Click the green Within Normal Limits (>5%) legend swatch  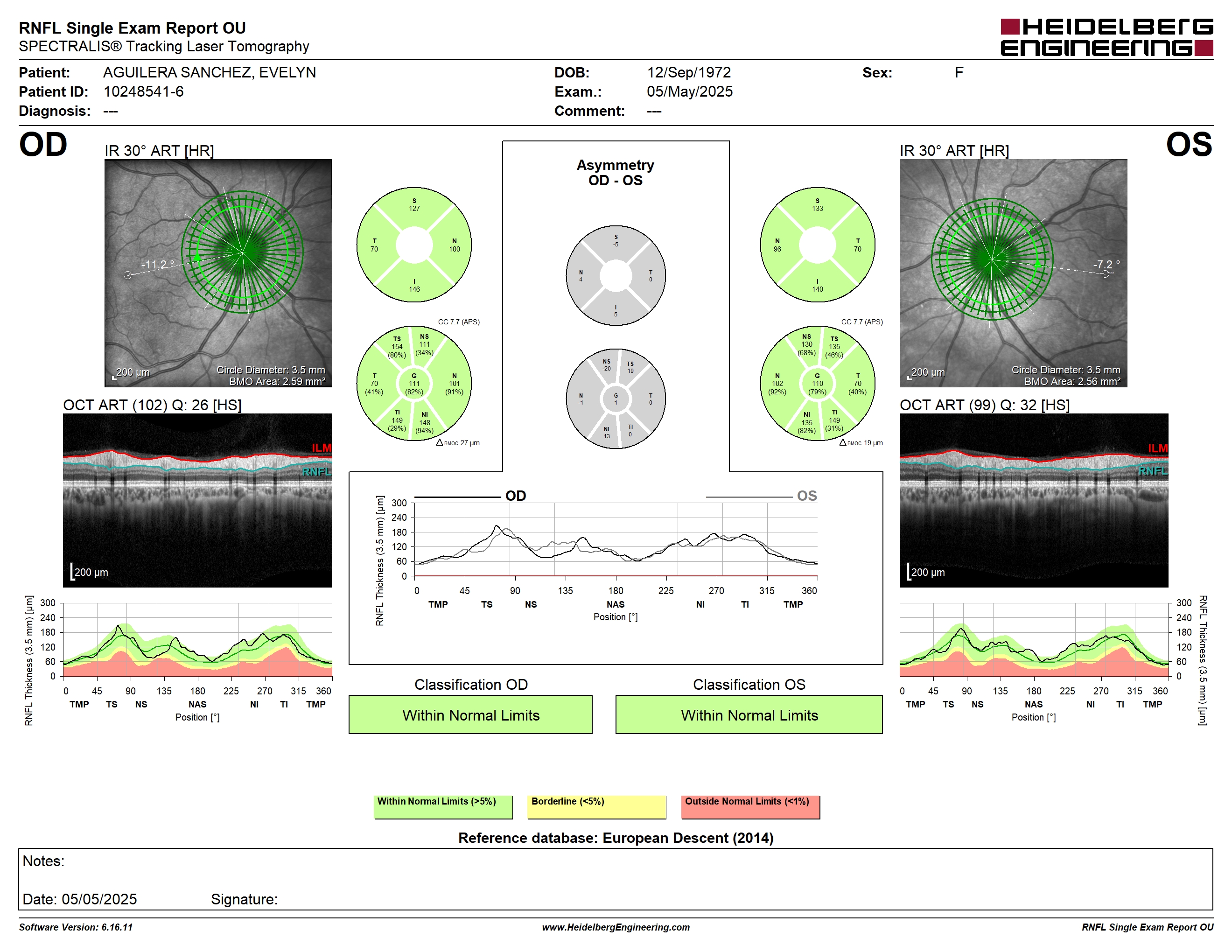(443, 807)
